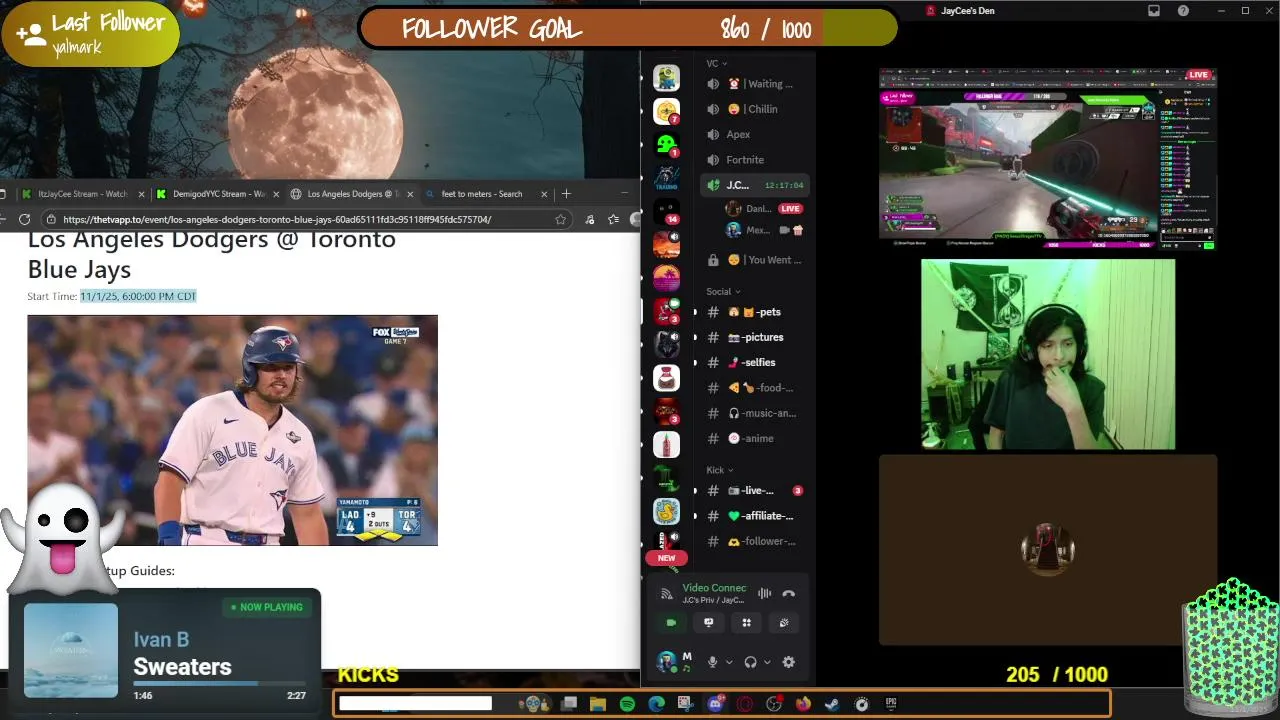1280x720 pixels.
Task: Select Los Angeles Dodgers browser tab
Action: (352, 194)
